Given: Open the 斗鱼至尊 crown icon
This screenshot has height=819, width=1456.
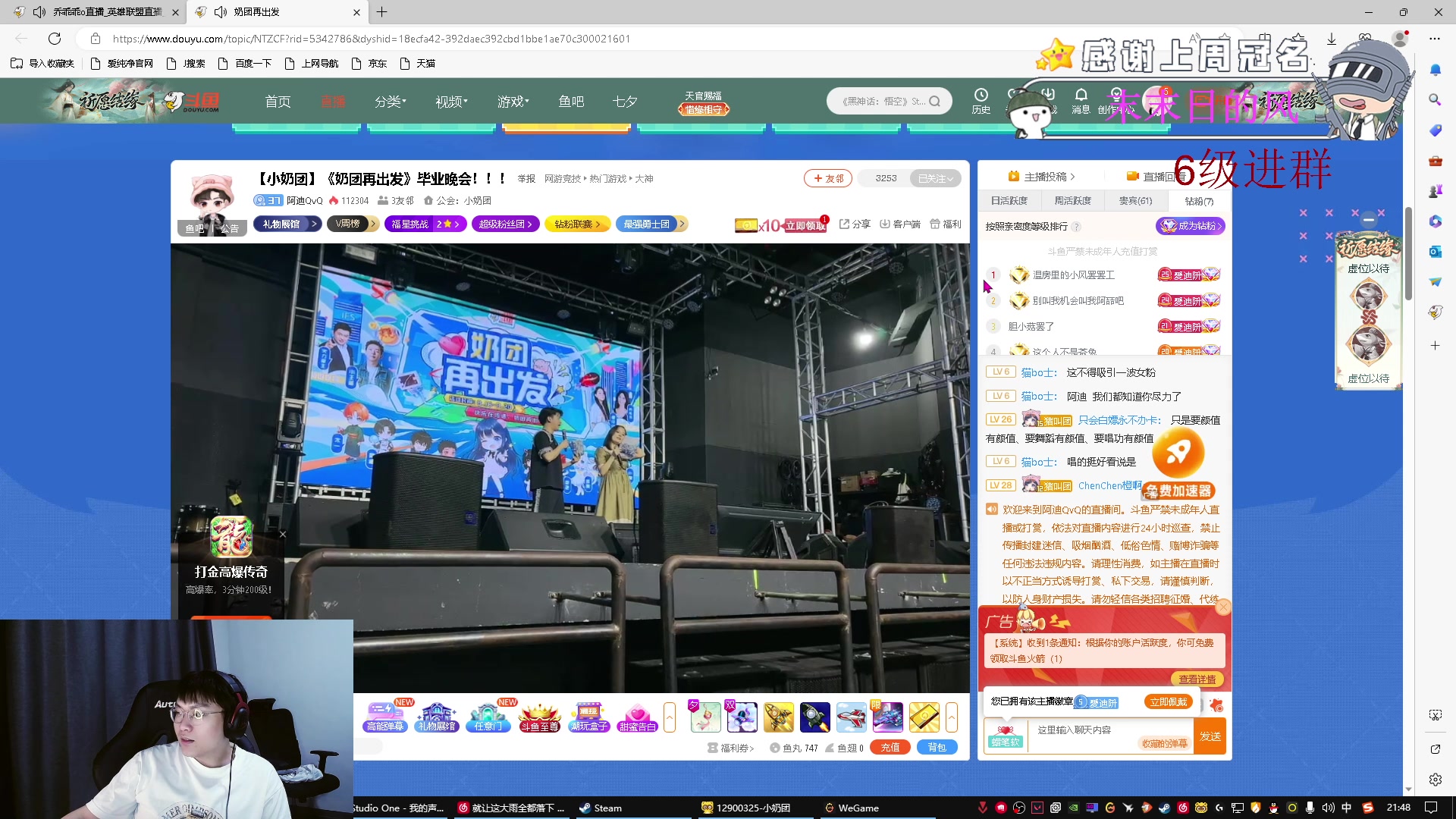Looking at the screenshot, I should 539,717.
